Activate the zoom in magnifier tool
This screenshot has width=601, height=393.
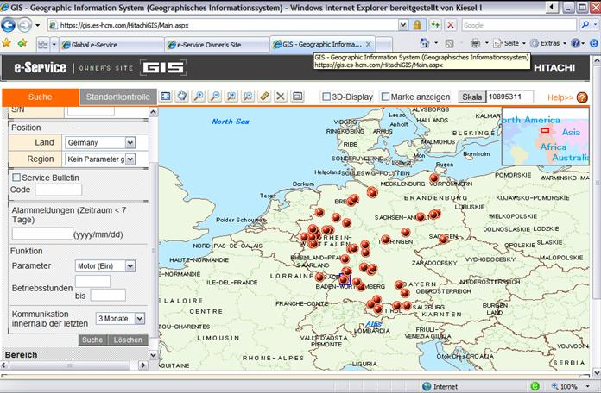coord(199,96)
